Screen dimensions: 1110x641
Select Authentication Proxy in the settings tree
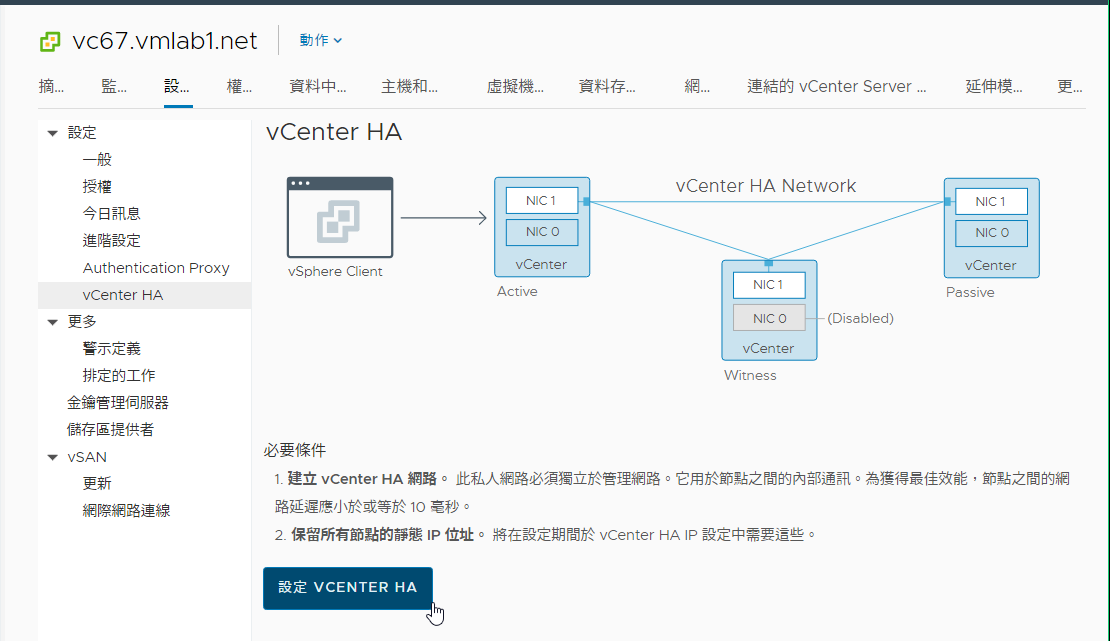coord(156,268)
